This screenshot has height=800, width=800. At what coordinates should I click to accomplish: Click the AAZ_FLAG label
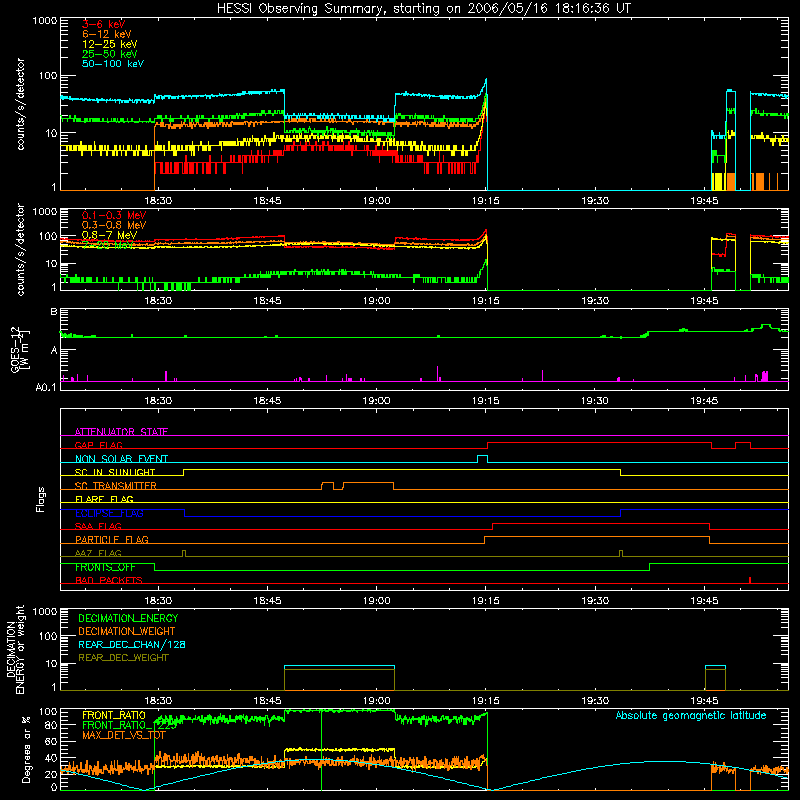click(98, 553)
